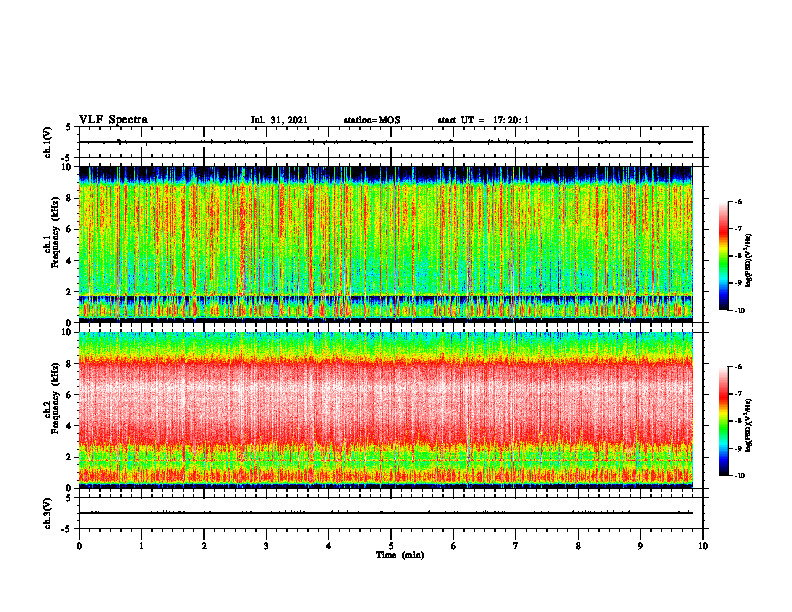This screenshot has height=612, width=792.
Task: Click the ch.2 PSD color bar
Action: [x=723, y=421]
